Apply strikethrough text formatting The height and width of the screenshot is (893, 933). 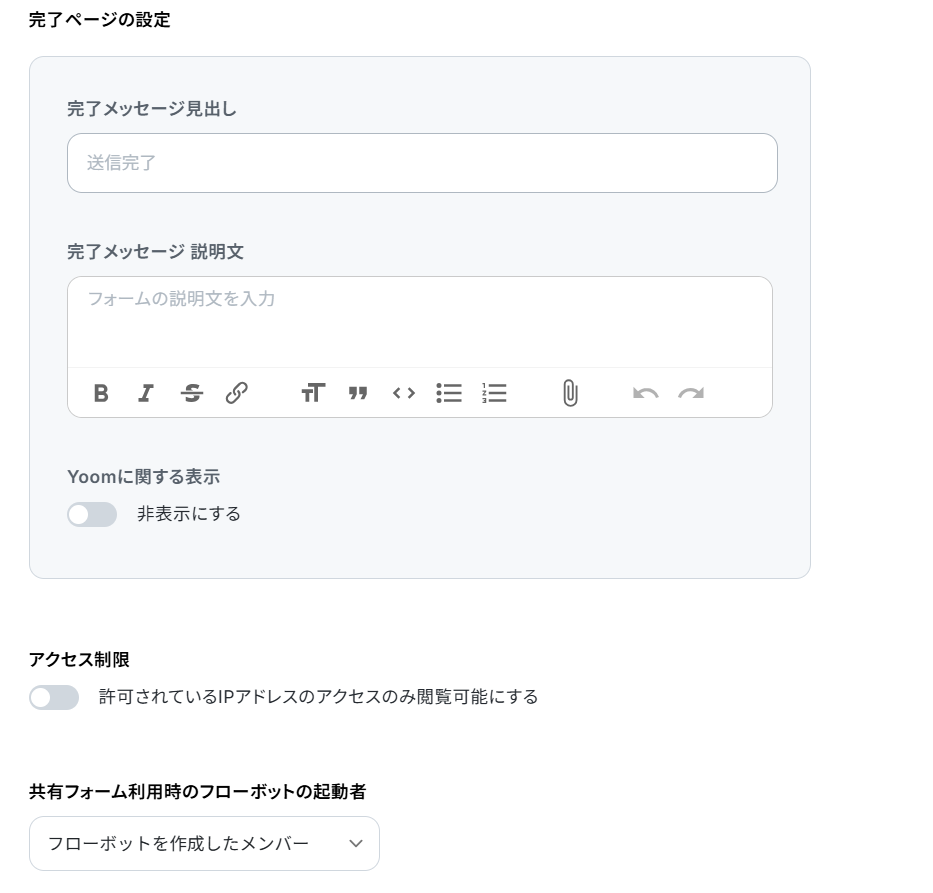click(192, 393)
